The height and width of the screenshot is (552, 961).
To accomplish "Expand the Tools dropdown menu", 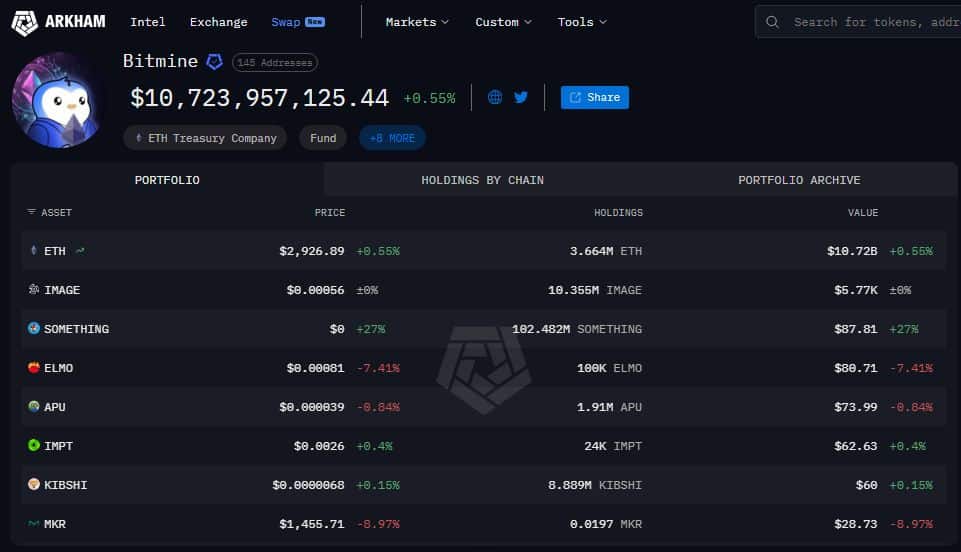I will tap(582, 22).
